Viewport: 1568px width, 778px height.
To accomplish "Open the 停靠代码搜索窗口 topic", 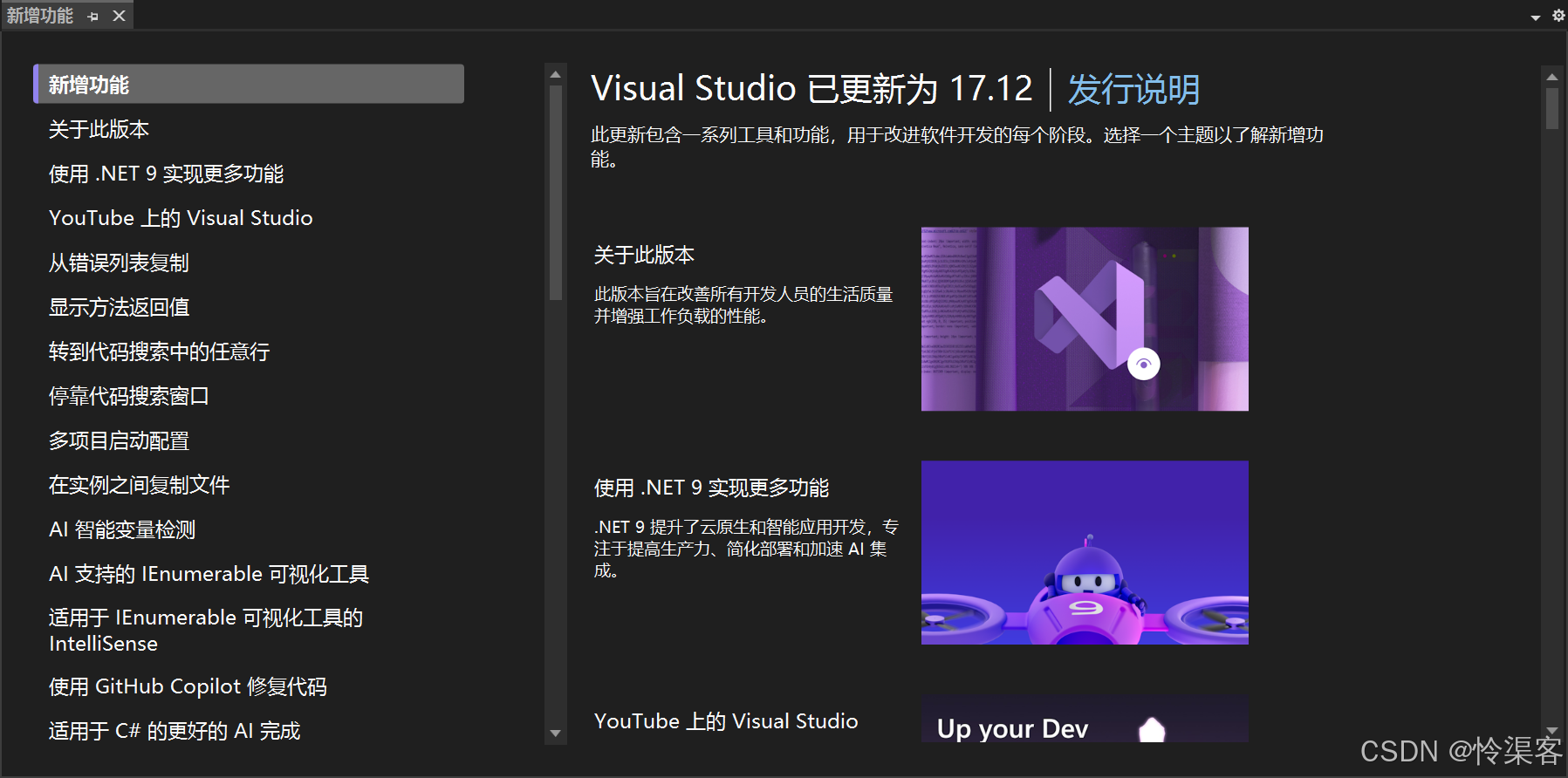I will click(x=128, y=396).
